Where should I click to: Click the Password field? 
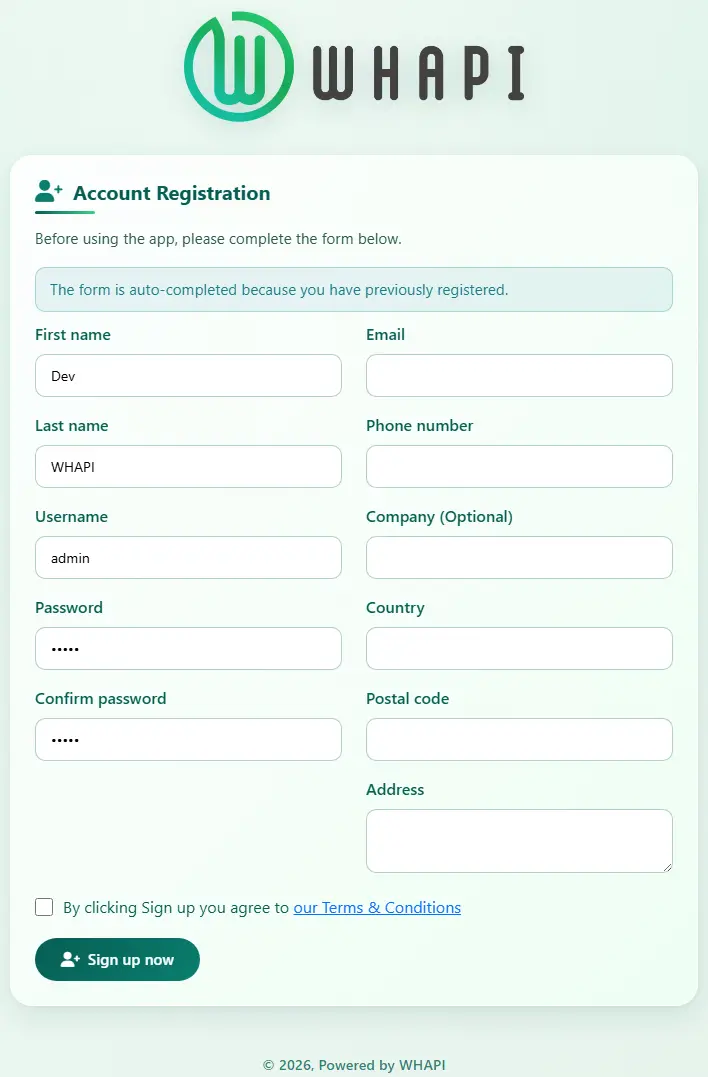[x=188, y=648]
